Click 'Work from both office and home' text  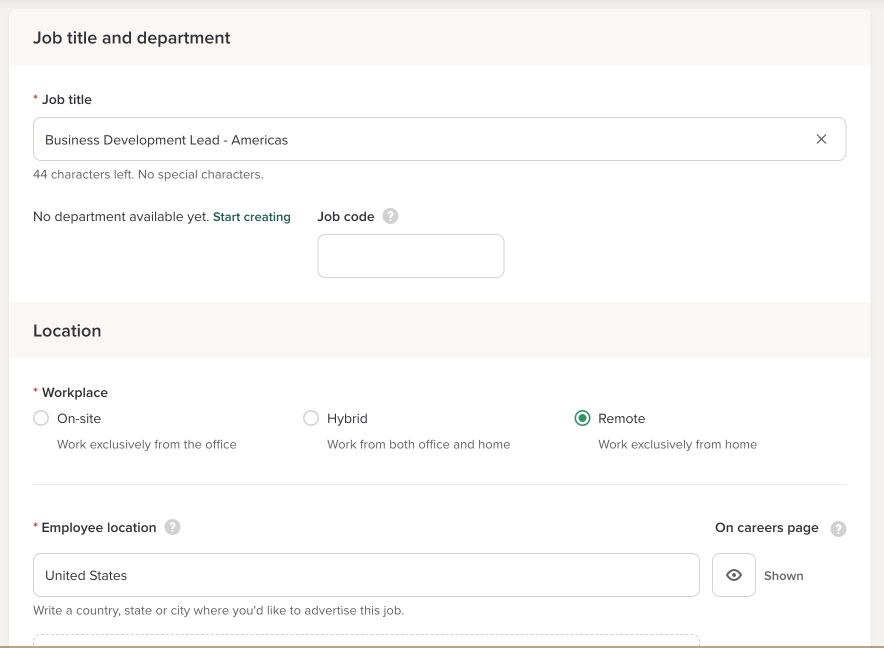[418, 444]
